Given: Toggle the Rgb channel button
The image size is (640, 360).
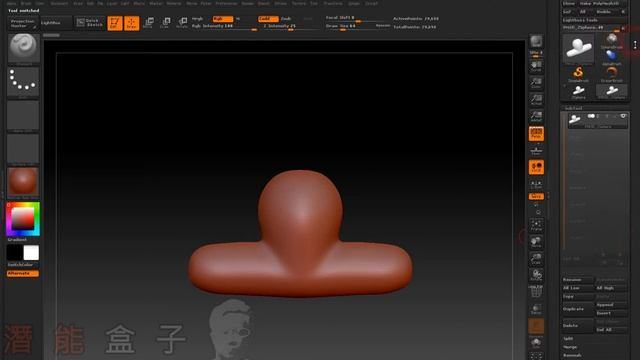Looking at the screenshot, I should [x=223, y=19].
